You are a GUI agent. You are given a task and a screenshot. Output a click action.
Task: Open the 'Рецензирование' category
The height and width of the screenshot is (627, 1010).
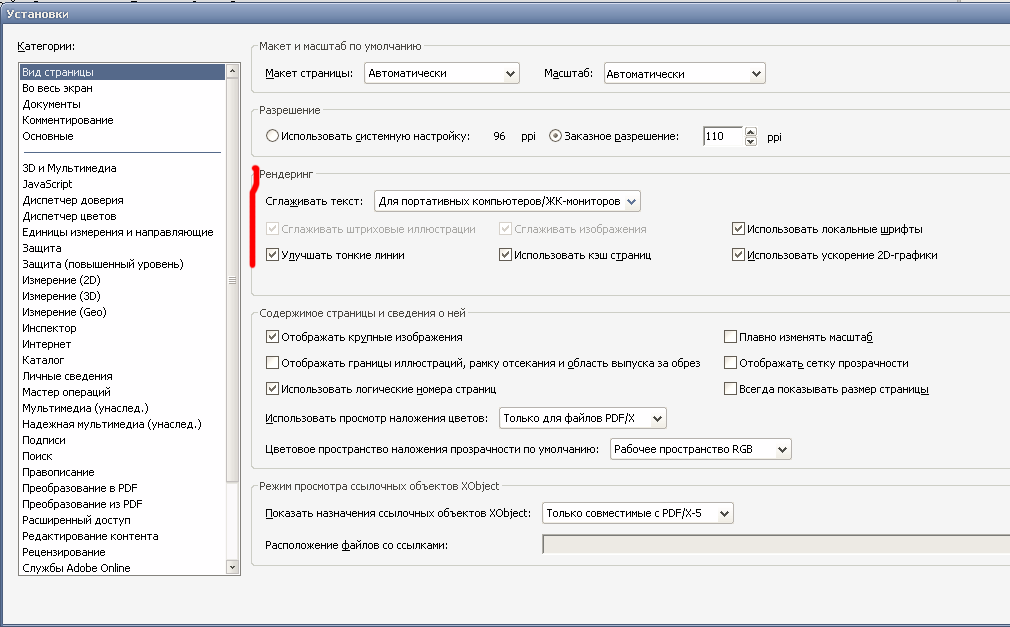pos(64,552)
